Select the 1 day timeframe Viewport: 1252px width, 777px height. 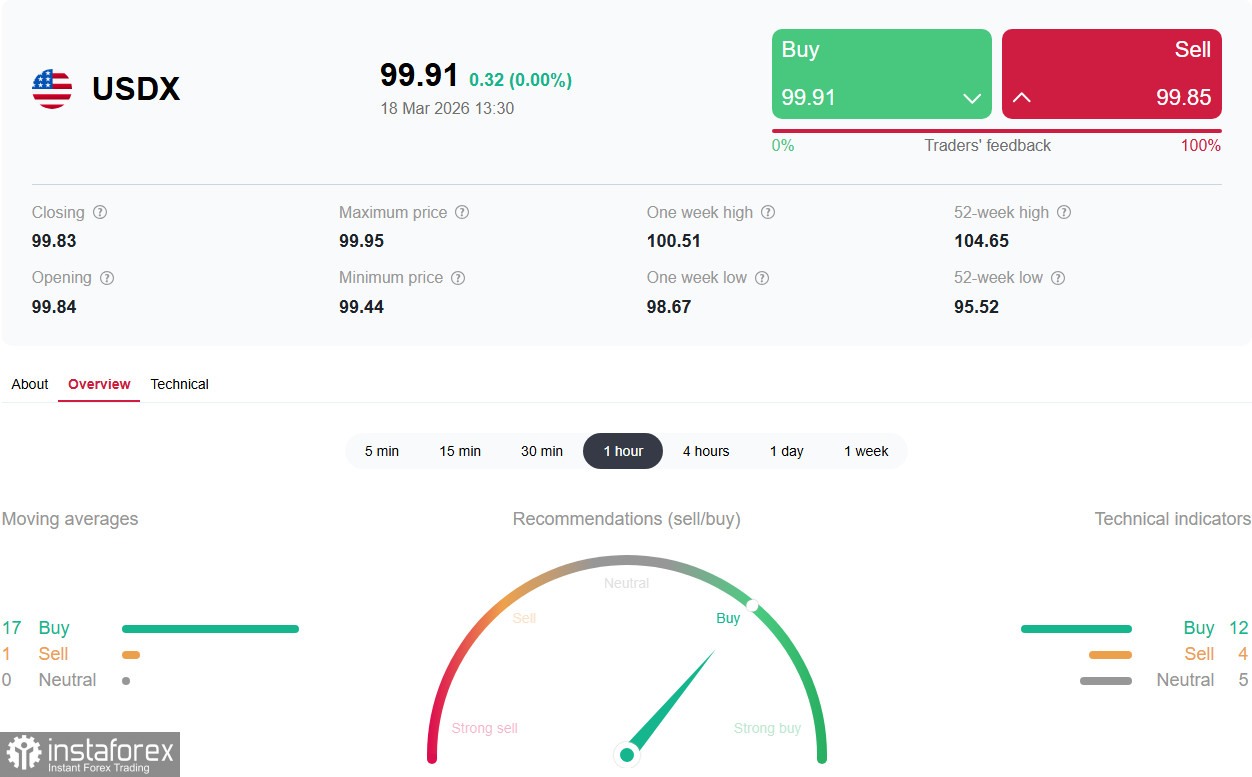click(x=787, y=451)
